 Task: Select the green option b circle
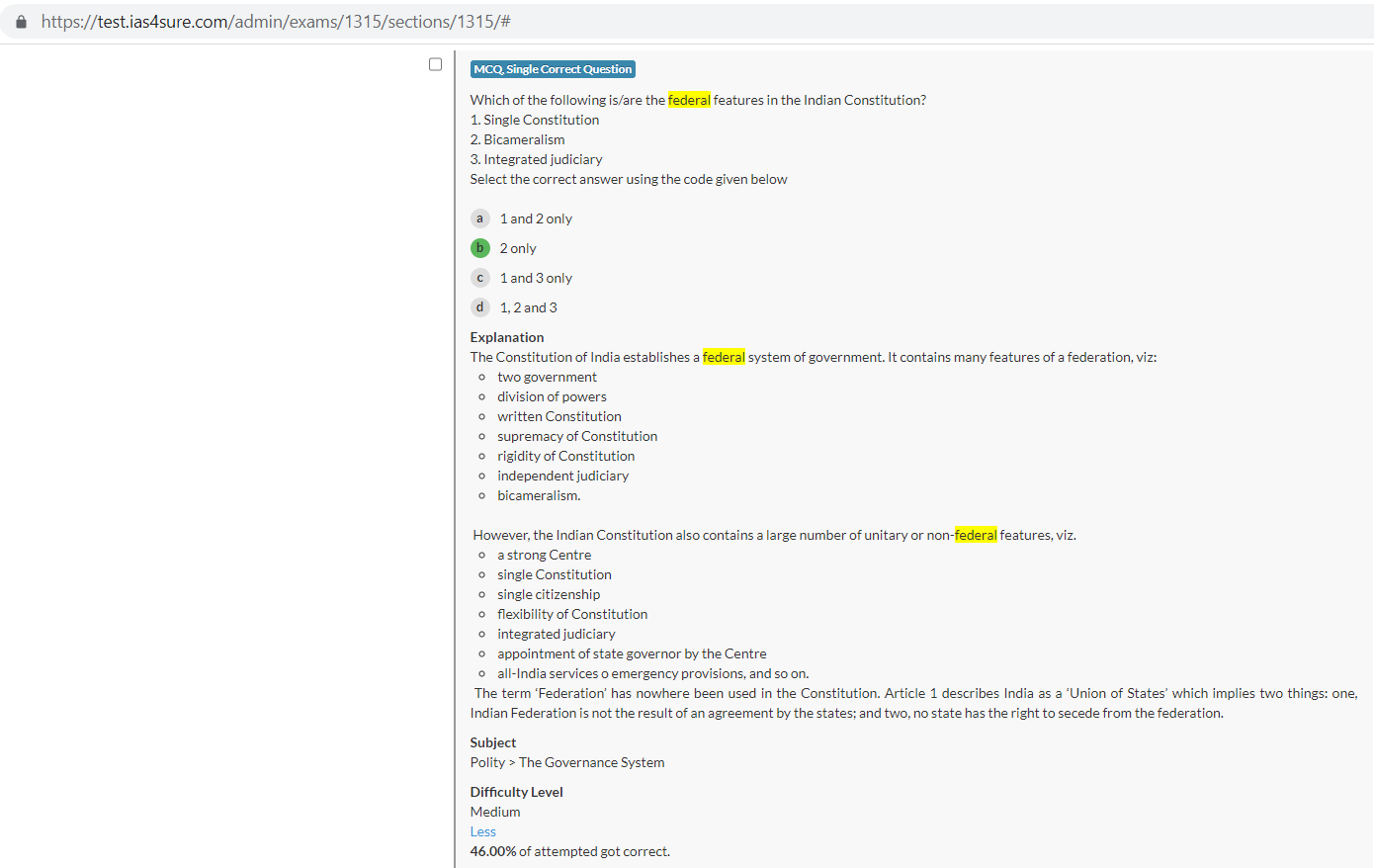click(480, 248)
